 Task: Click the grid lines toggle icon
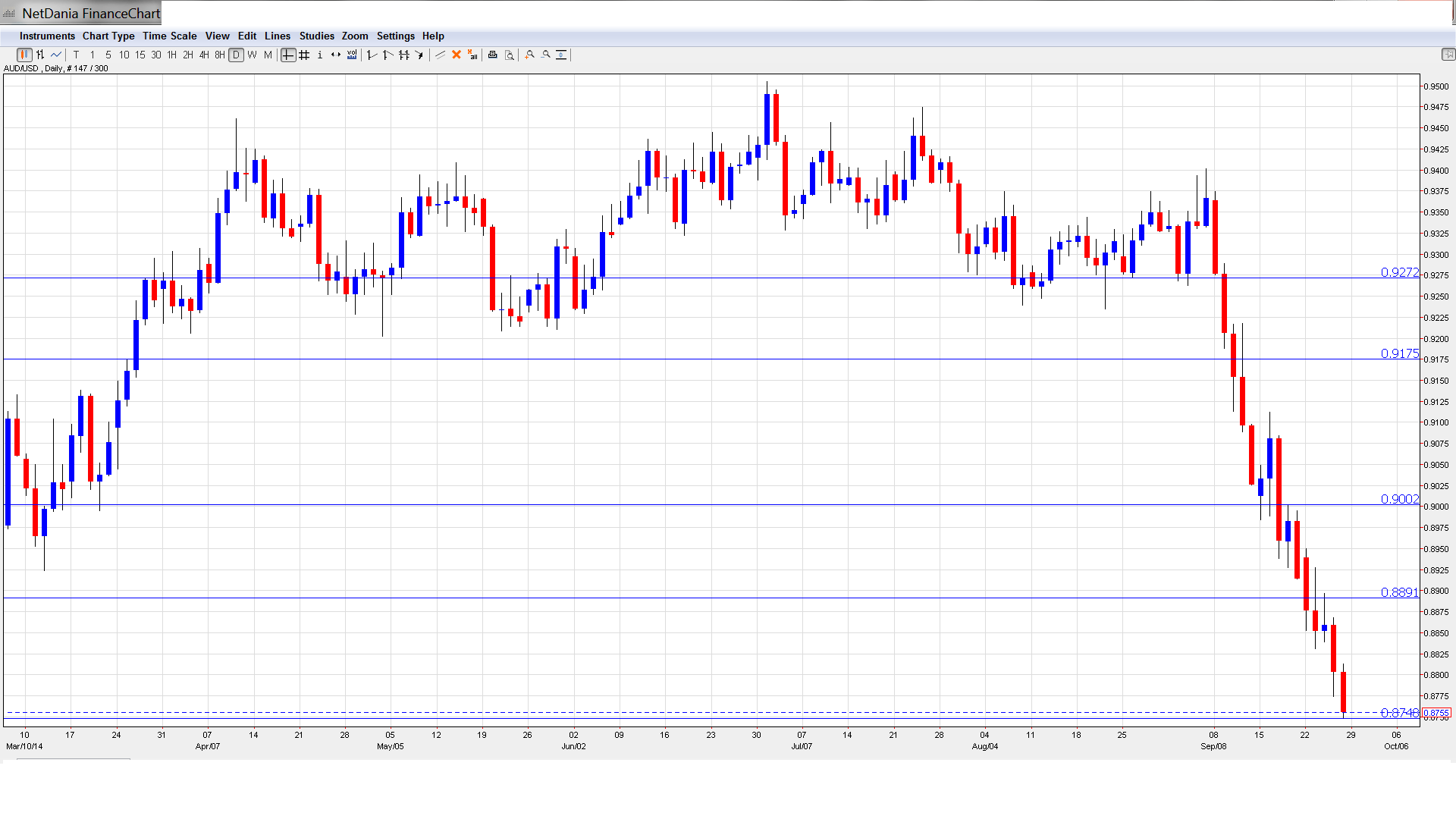(304, 55)
